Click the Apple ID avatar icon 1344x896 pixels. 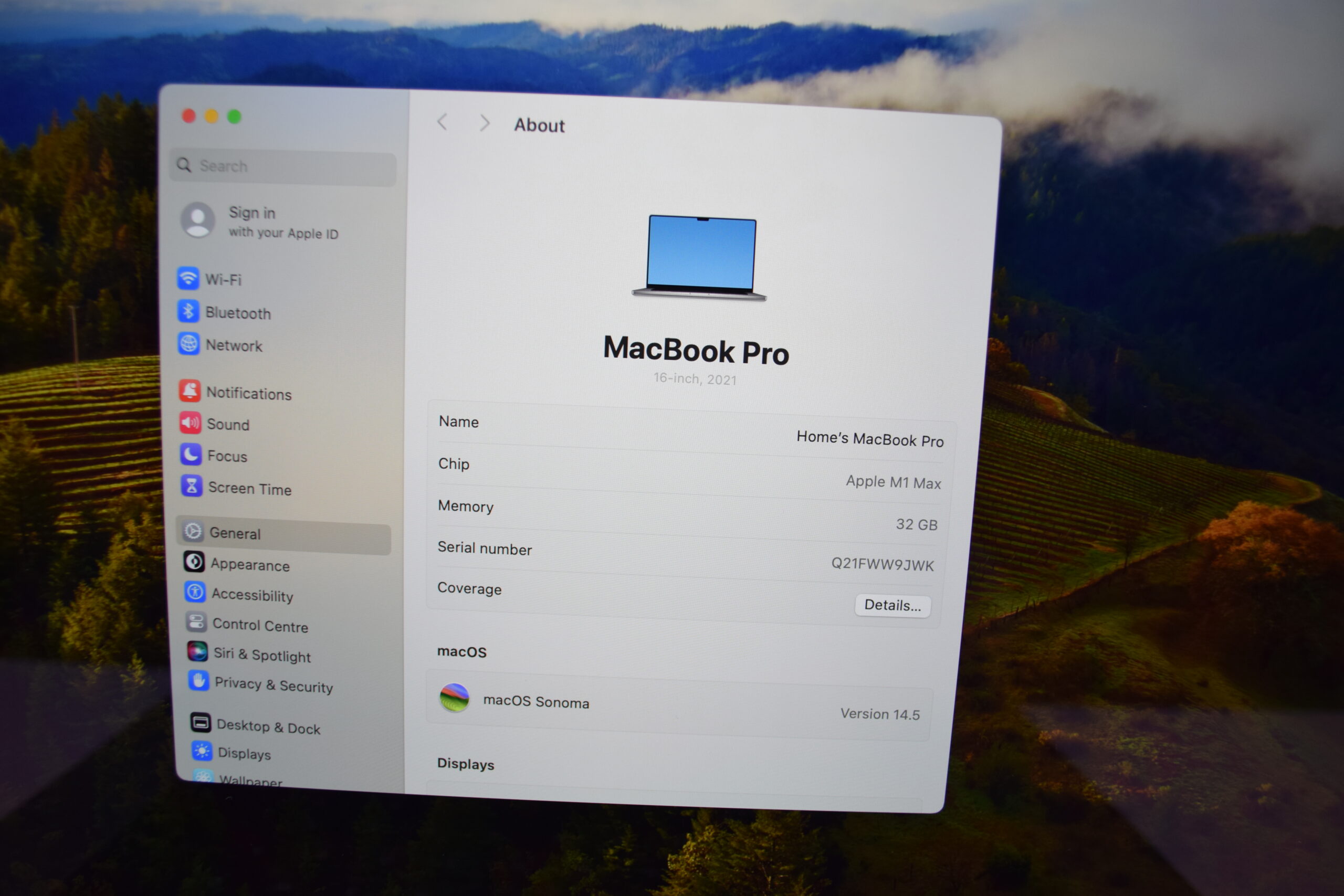click(x=198, y=219)
